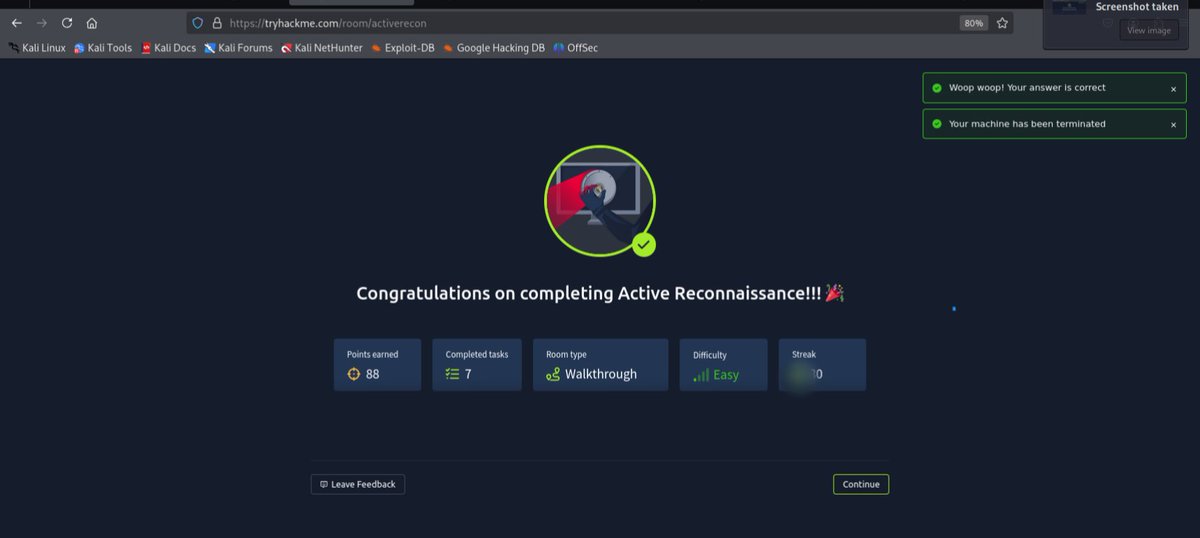This screenshot has width=1200, height=538.
Task: Open OffSec bookmark
Action: click(576, 47)
